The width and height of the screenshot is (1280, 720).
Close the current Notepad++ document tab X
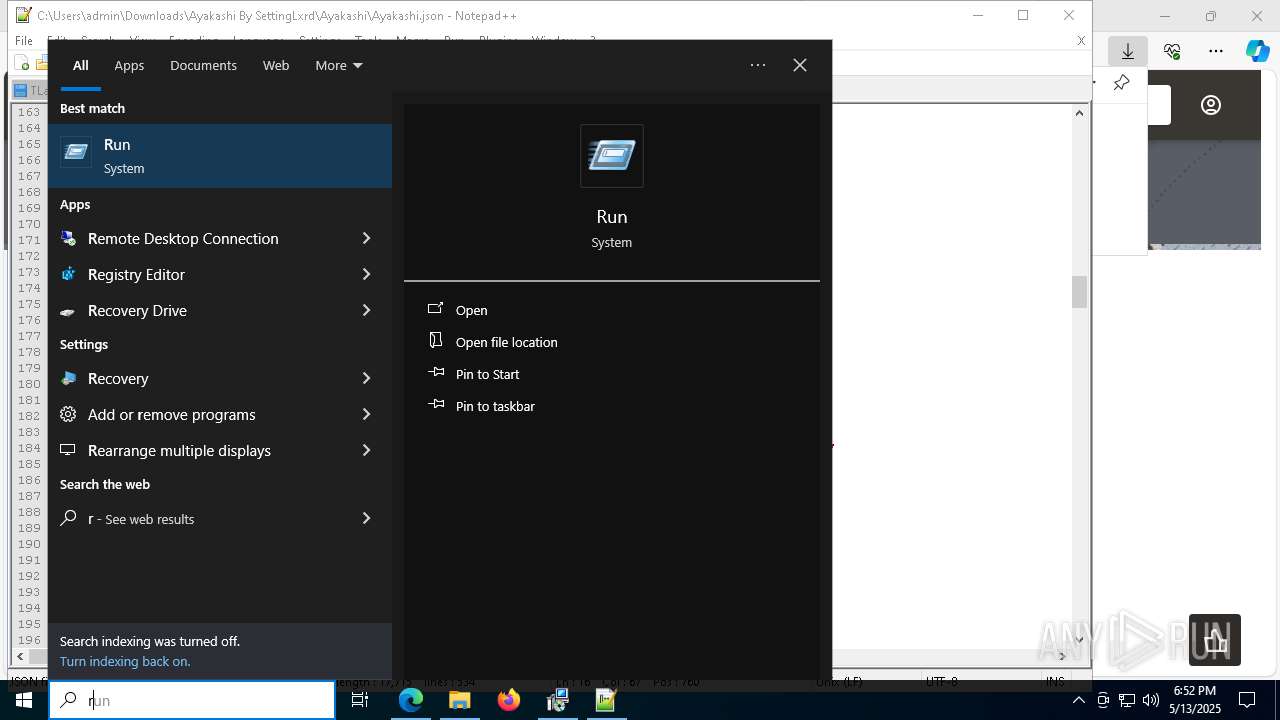point(1081,41)
